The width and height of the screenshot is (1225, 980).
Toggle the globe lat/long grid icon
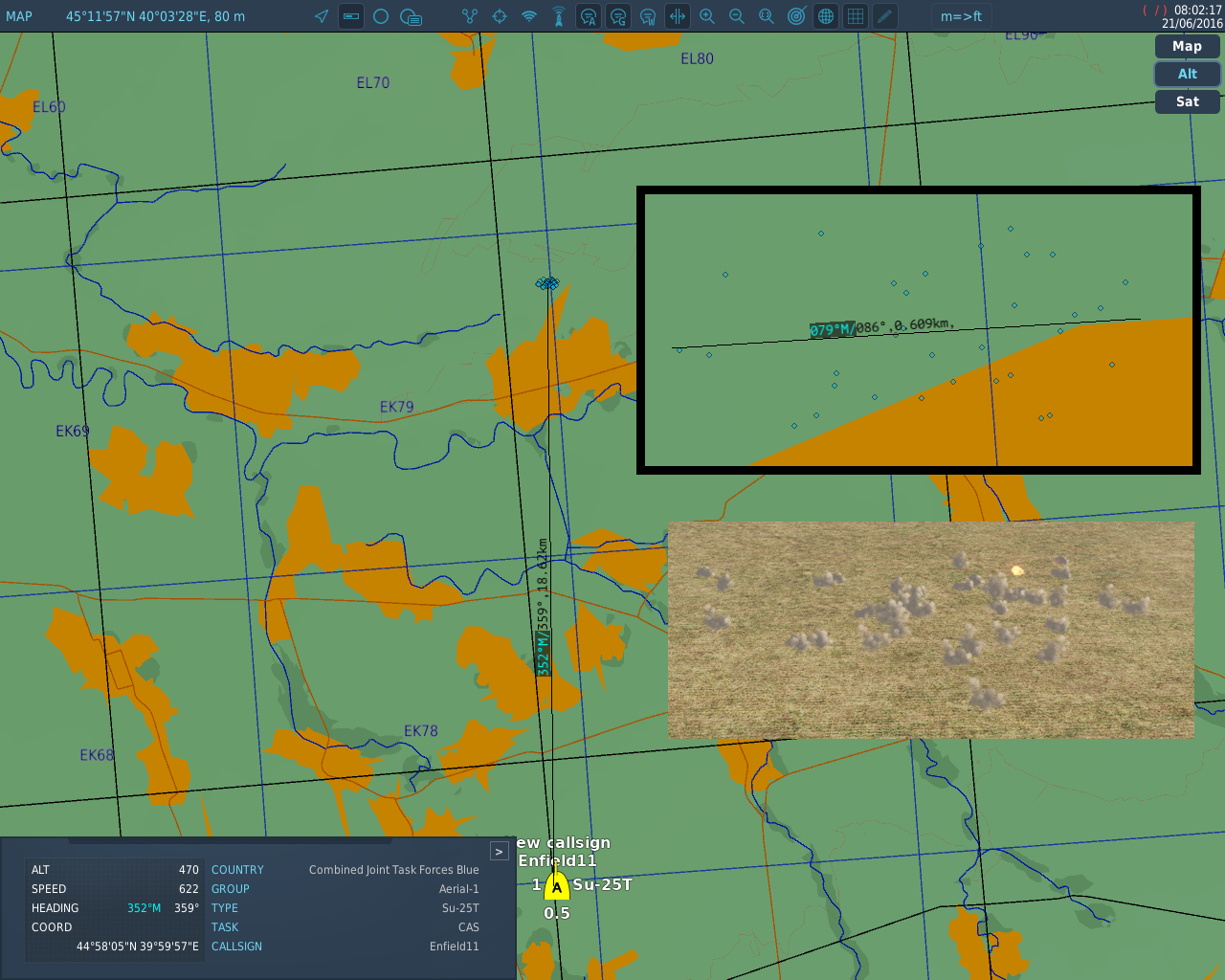tap(826, 16)
